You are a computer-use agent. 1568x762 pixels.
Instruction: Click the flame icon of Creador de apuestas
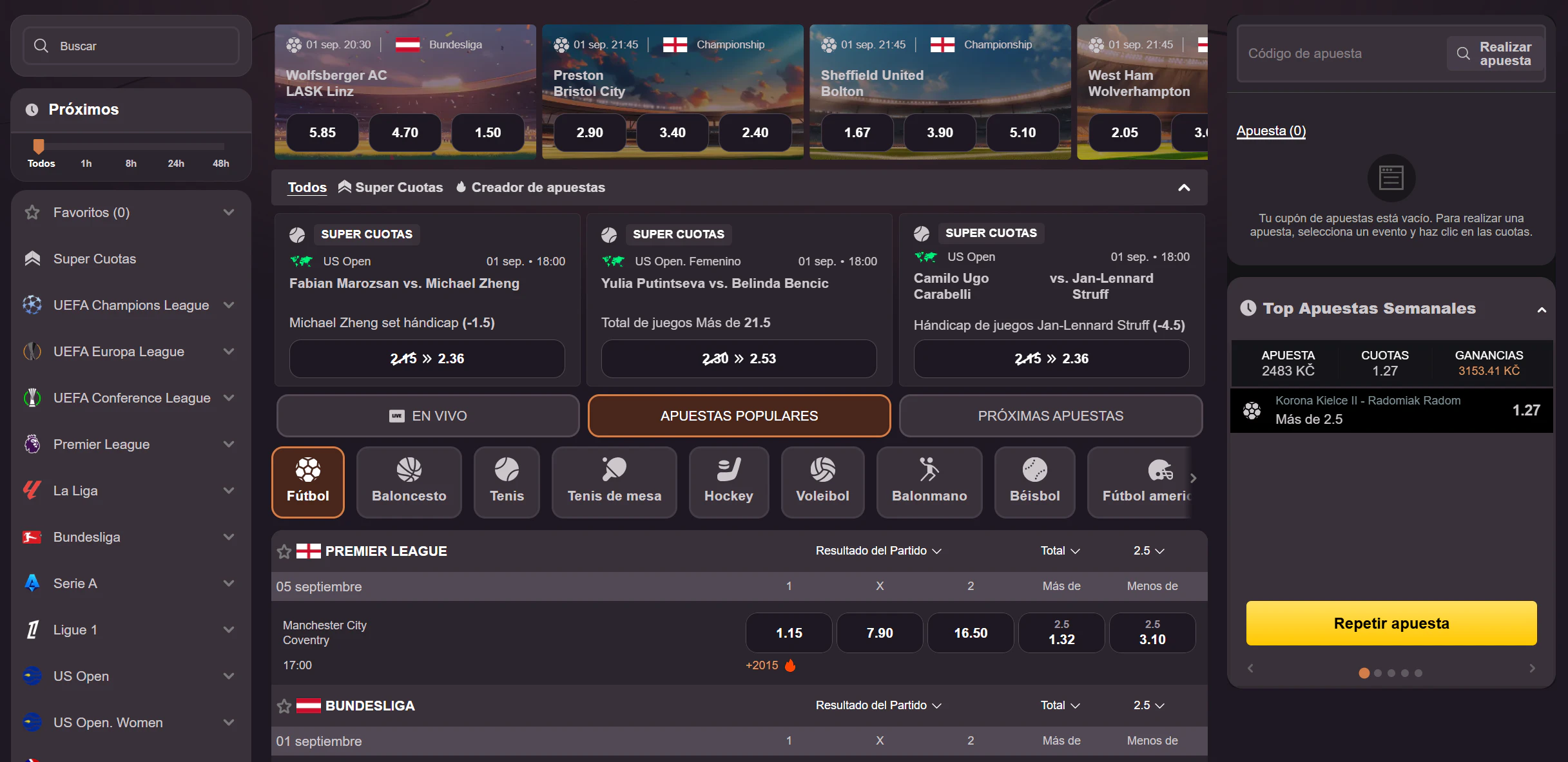click(461, 187)
